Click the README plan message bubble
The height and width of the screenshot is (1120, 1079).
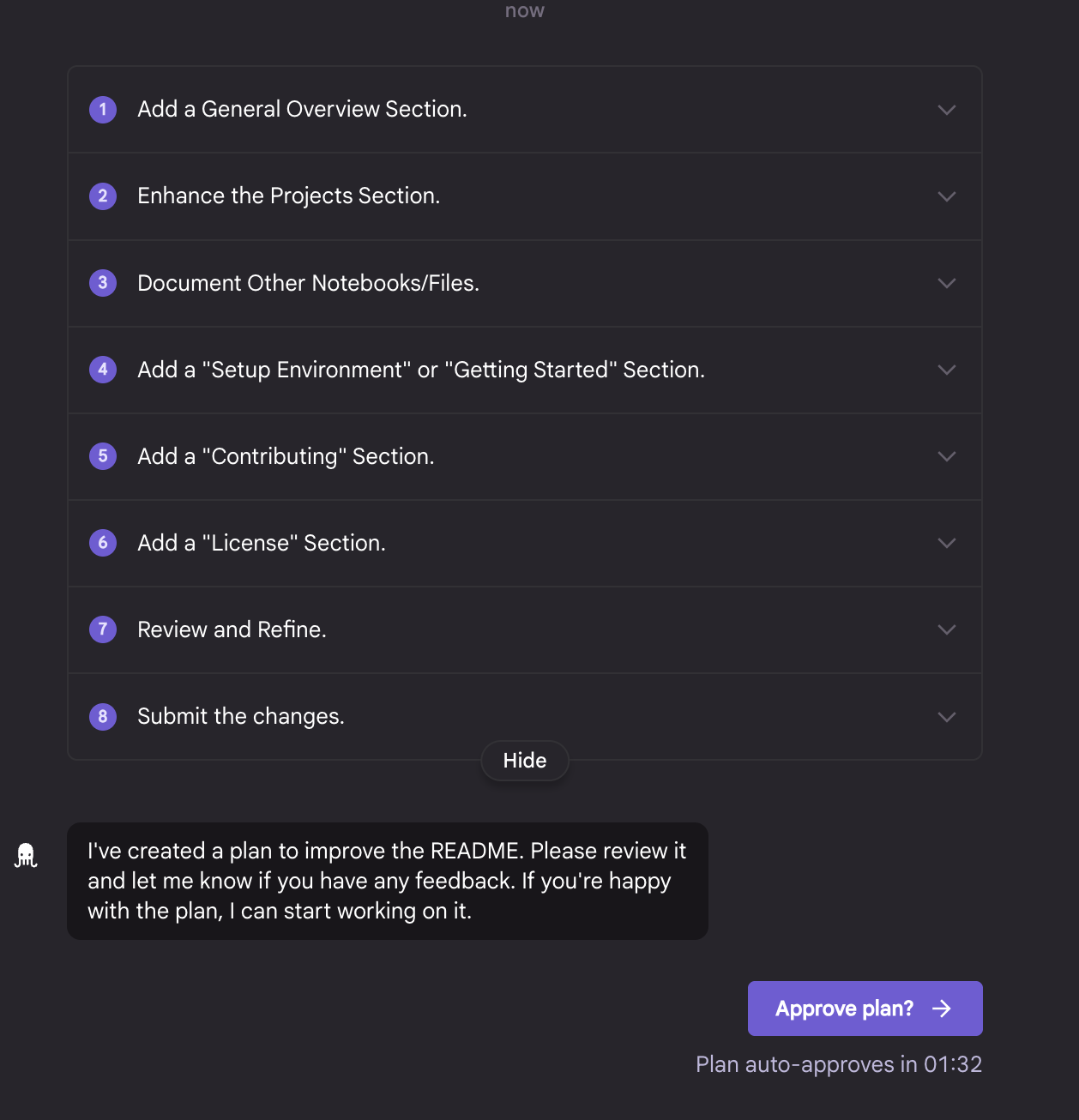[388, 881]
